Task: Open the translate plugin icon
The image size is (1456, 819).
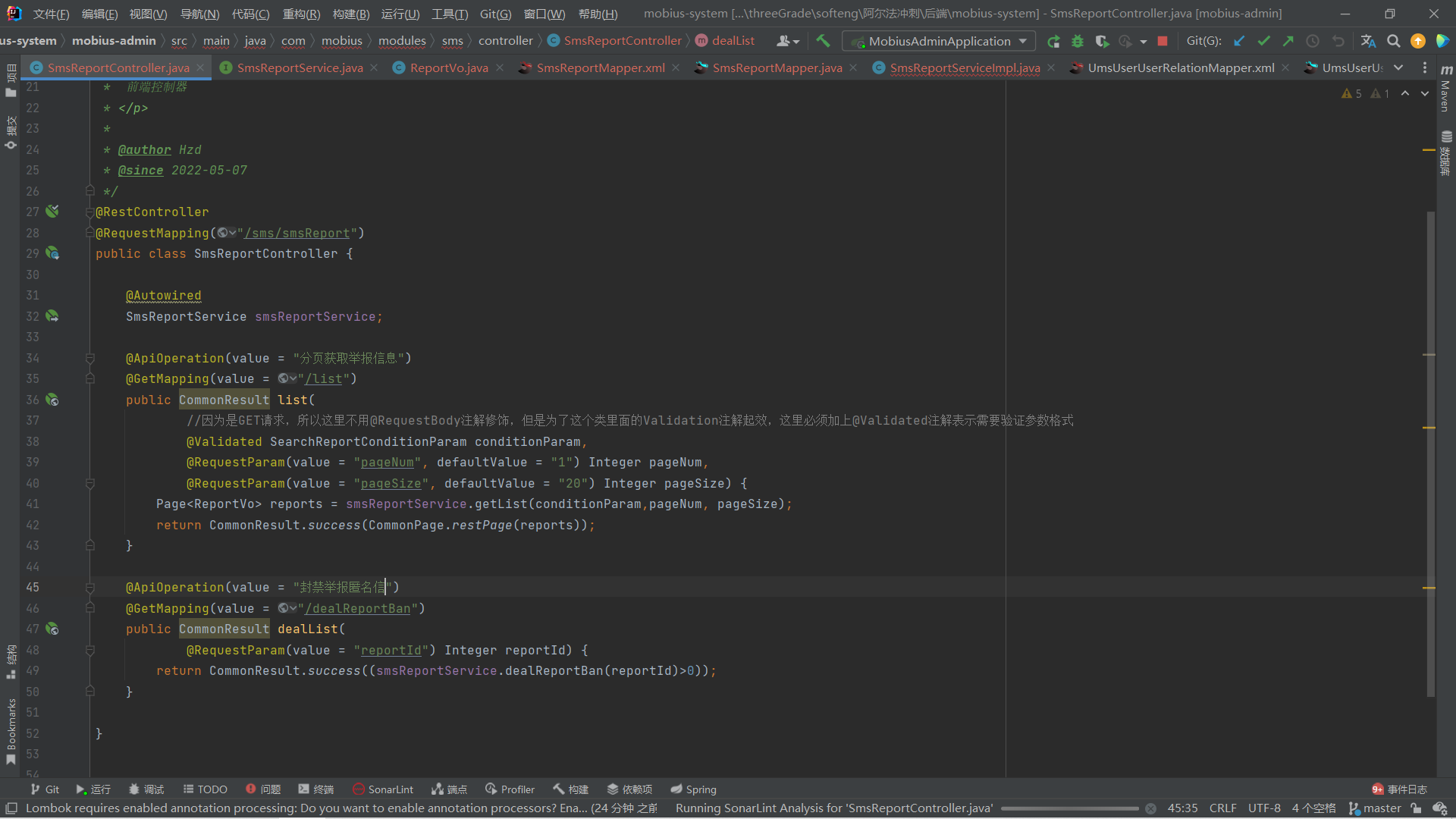Action: 1368,41
